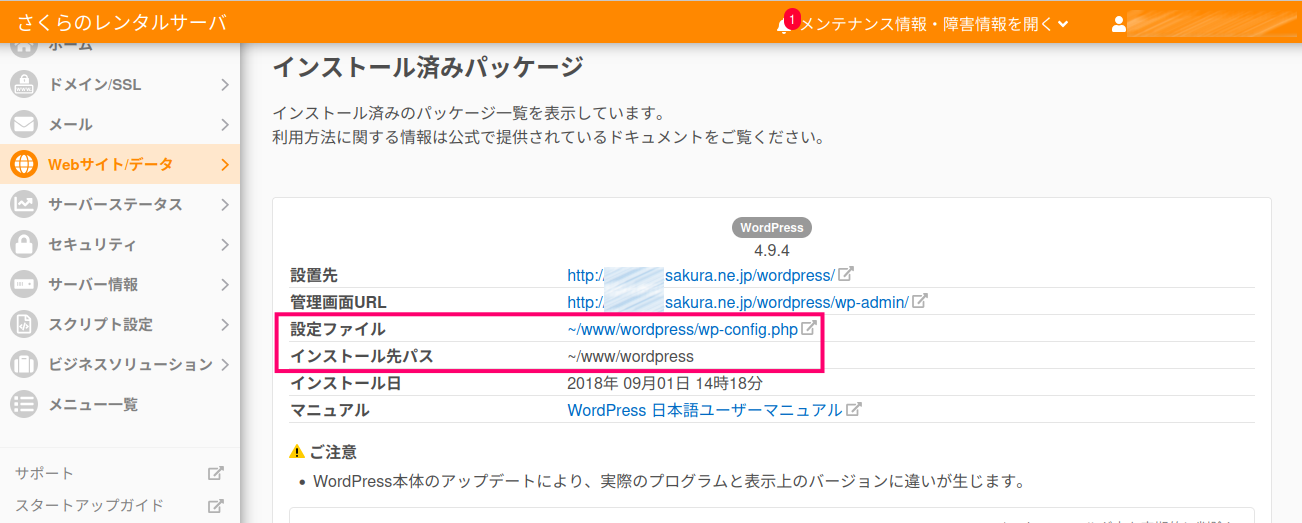
Task: Open the 管理画面URL wp-admin link
Action: 738,302
